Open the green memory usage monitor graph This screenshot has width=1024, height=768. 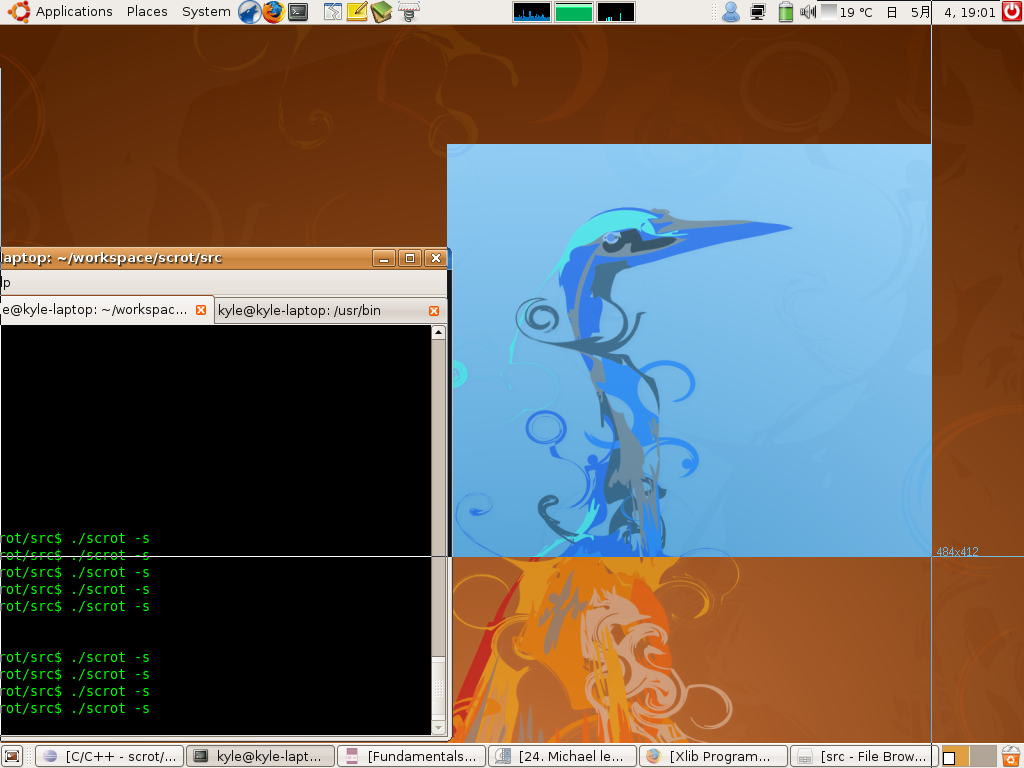(573, 12)
